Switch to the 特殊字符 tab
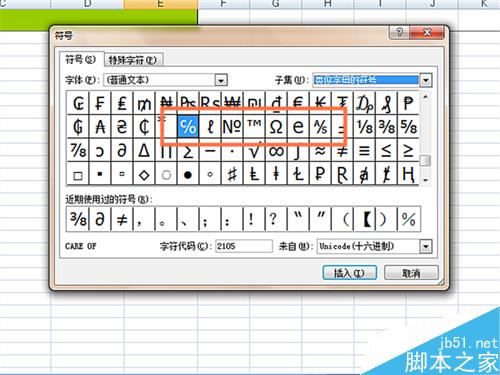Screen dimensions: 500x375 point(133,60)
